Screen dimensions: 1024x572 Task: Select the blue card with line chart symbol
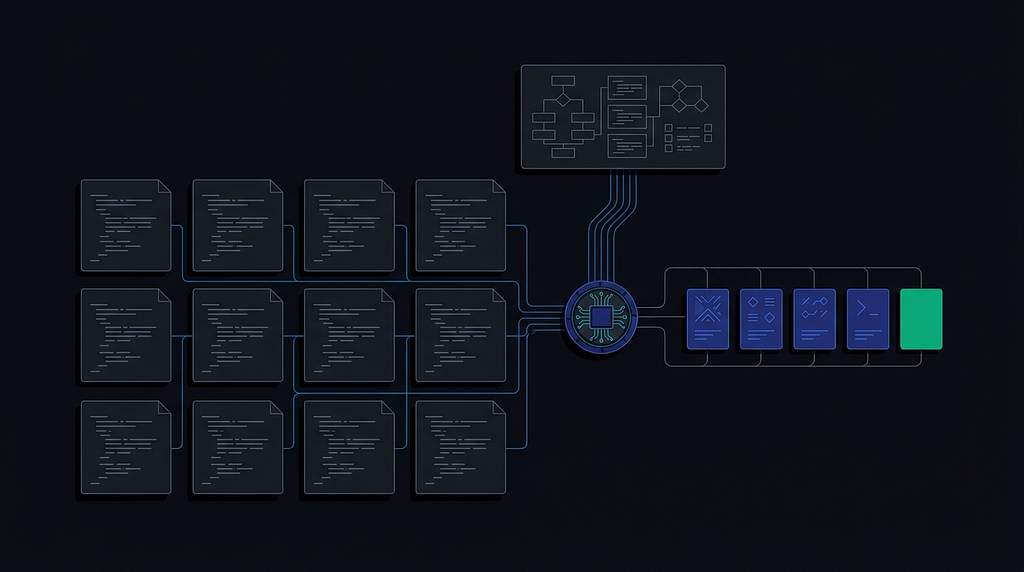(814, 319)
